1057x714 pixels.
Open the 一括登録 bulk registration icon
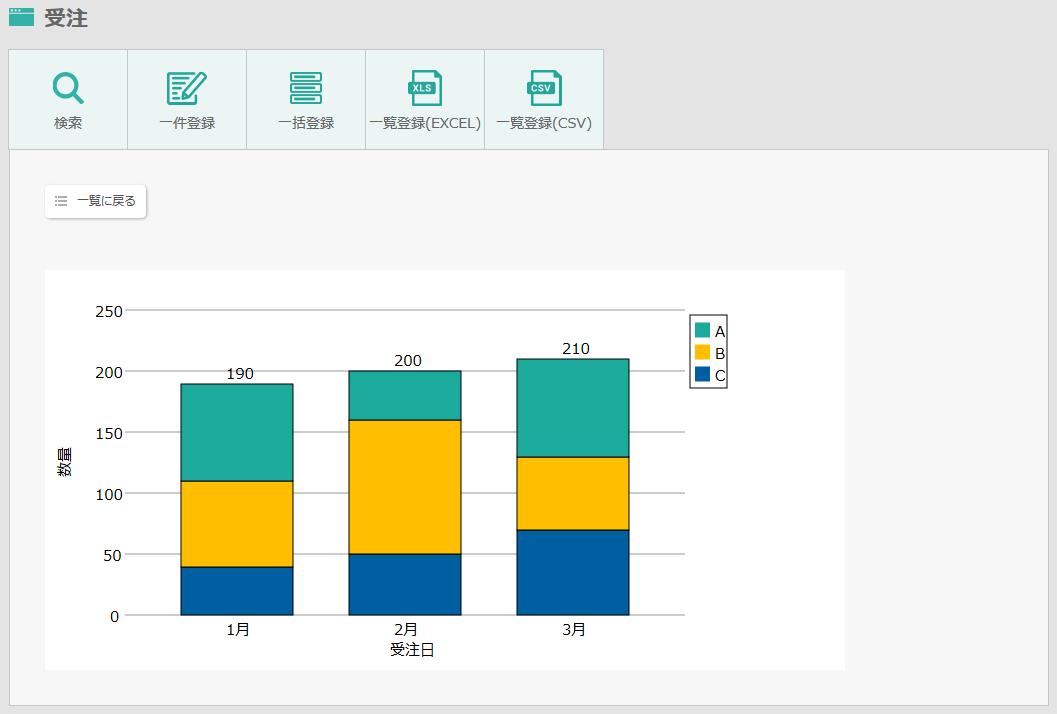(306, 88)
